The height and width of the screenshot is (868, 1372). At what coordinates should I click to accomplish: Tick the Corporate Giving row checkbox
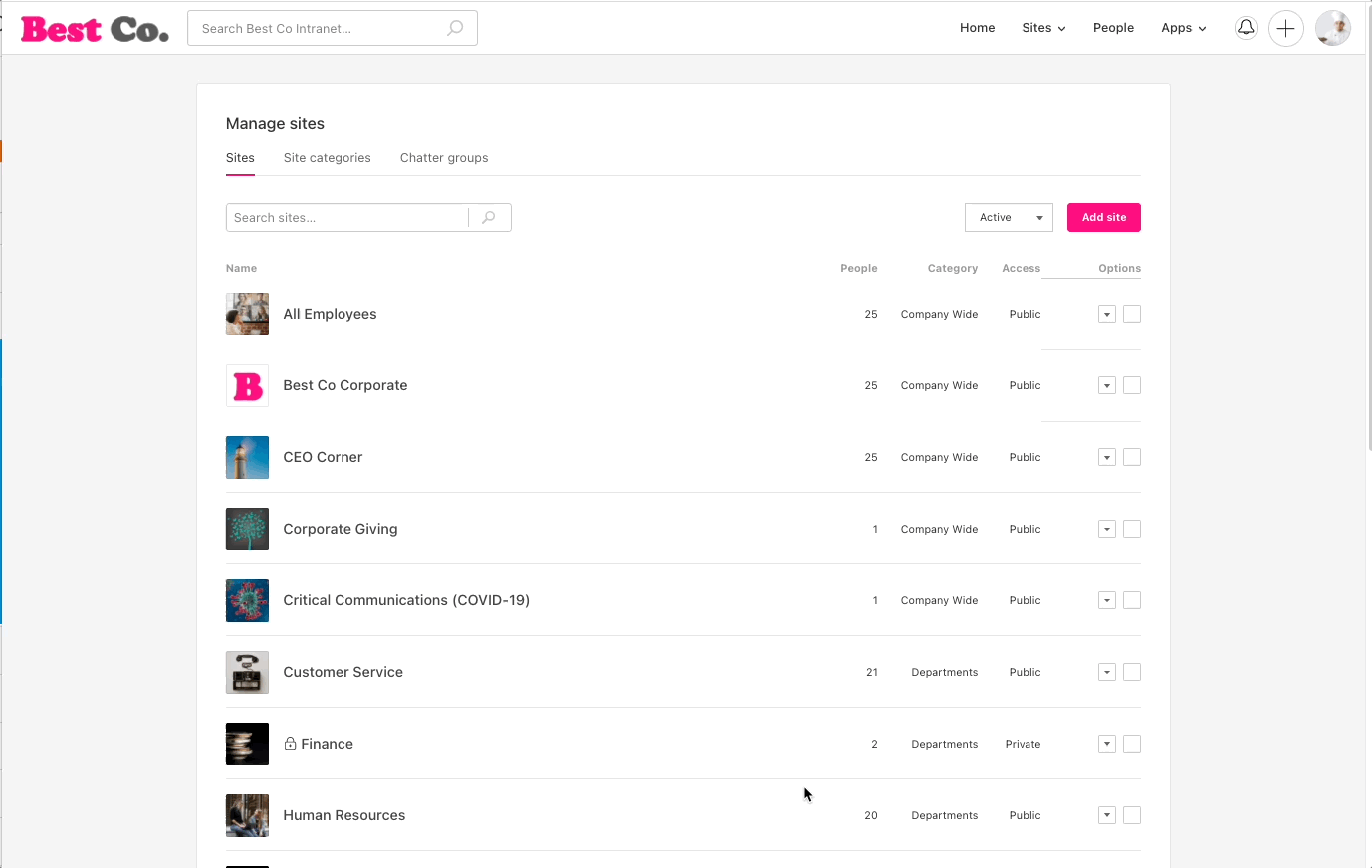(1132, 530)
